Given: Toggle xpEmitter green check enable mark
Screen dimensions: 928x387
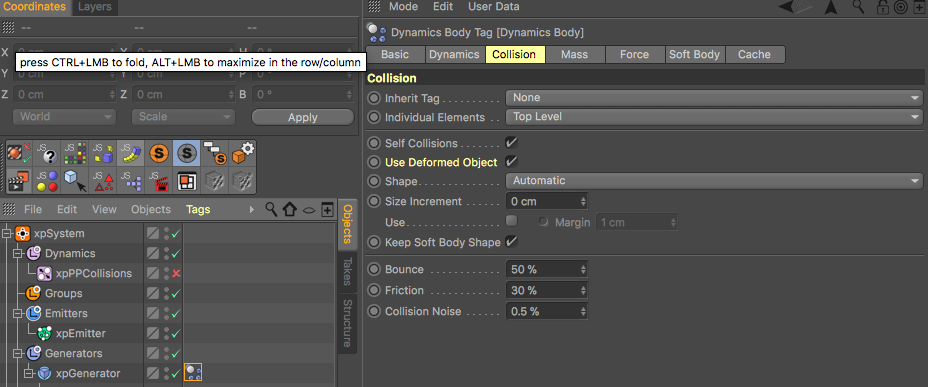Looking at the screenshot, I should [x=176, y=334].
